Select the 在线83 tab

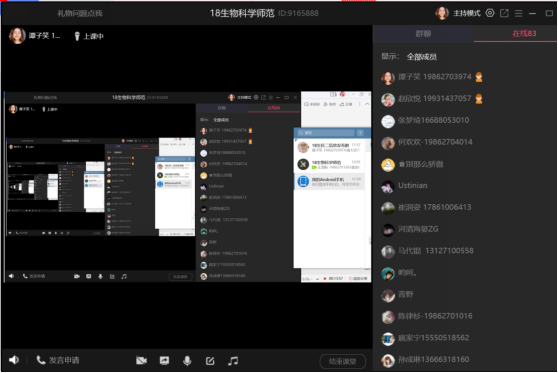click(x=524, y=33)
